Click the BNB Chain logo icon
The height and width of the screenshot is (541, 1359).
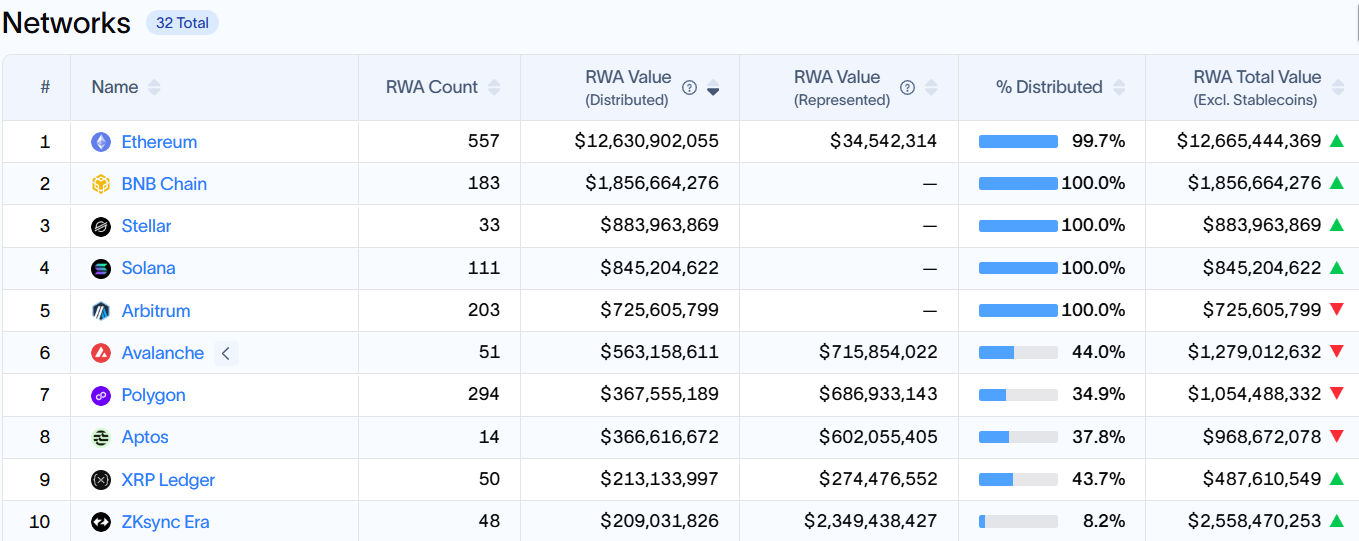(x=101, y=184)
